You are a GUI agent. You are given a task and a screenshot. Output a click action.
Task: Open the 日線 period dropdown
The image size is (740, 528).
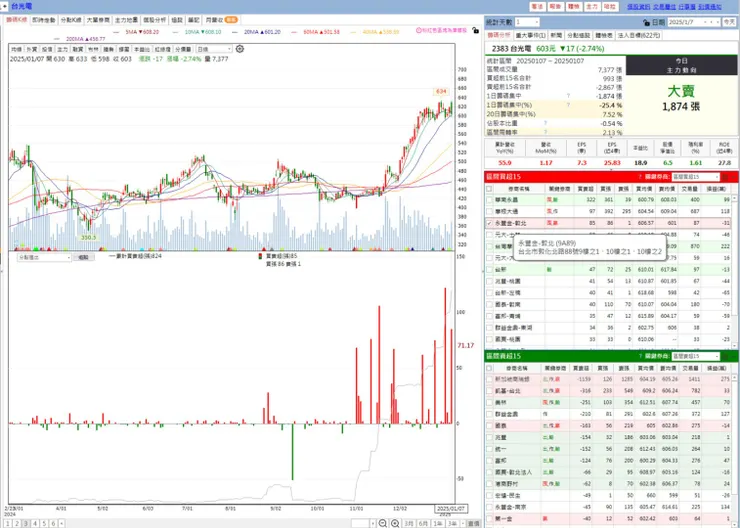214,49
